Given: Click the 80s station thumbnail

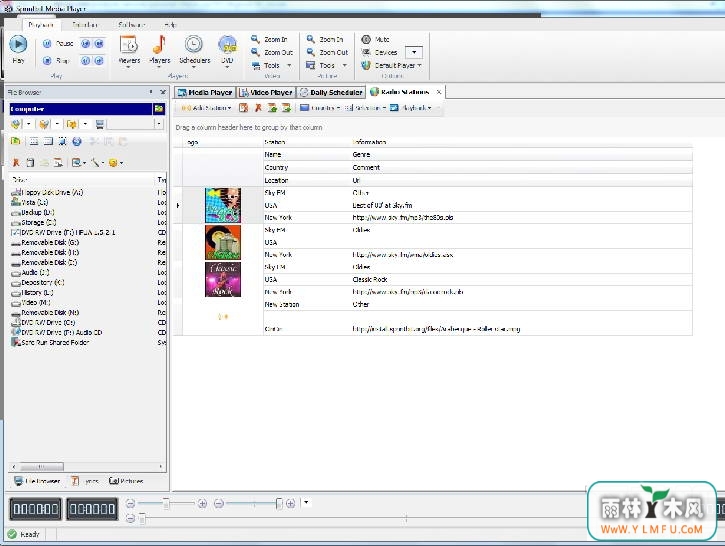Looking at the screenshot, I should (223, 205).
